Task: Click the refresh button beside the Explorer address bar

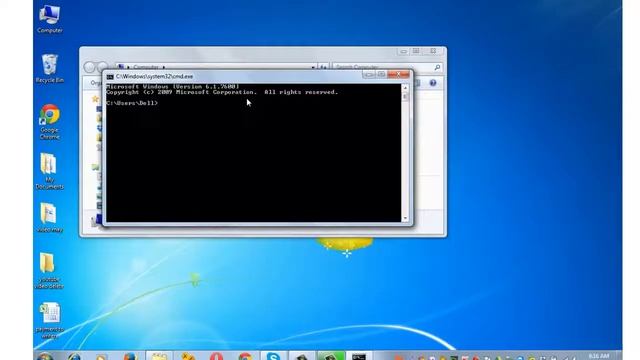Action: (x=323, y=67)
